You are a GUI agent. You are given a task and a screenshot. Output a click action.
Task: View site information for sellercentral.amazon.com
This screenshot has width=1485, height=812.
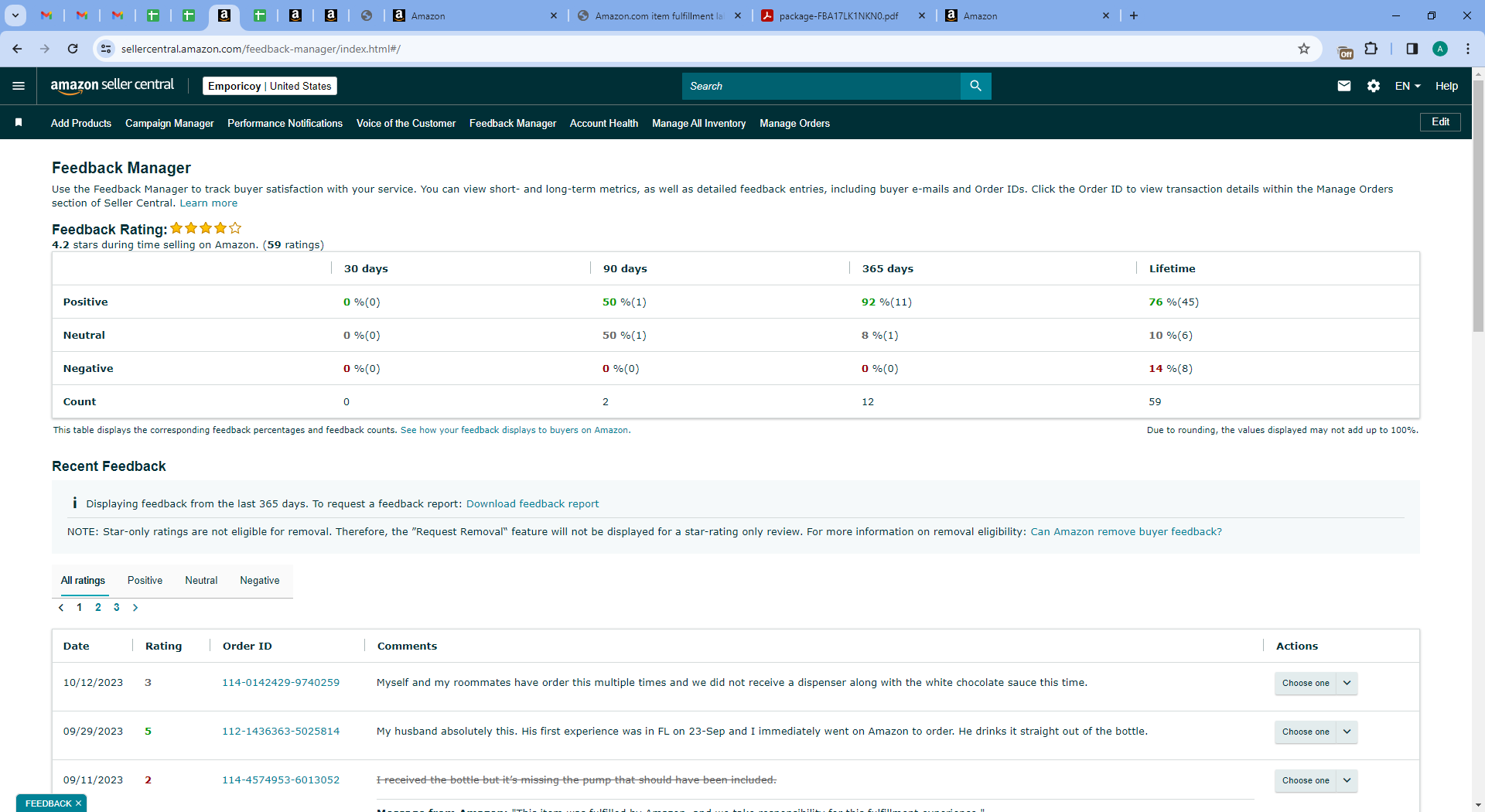tap(106, 49)
